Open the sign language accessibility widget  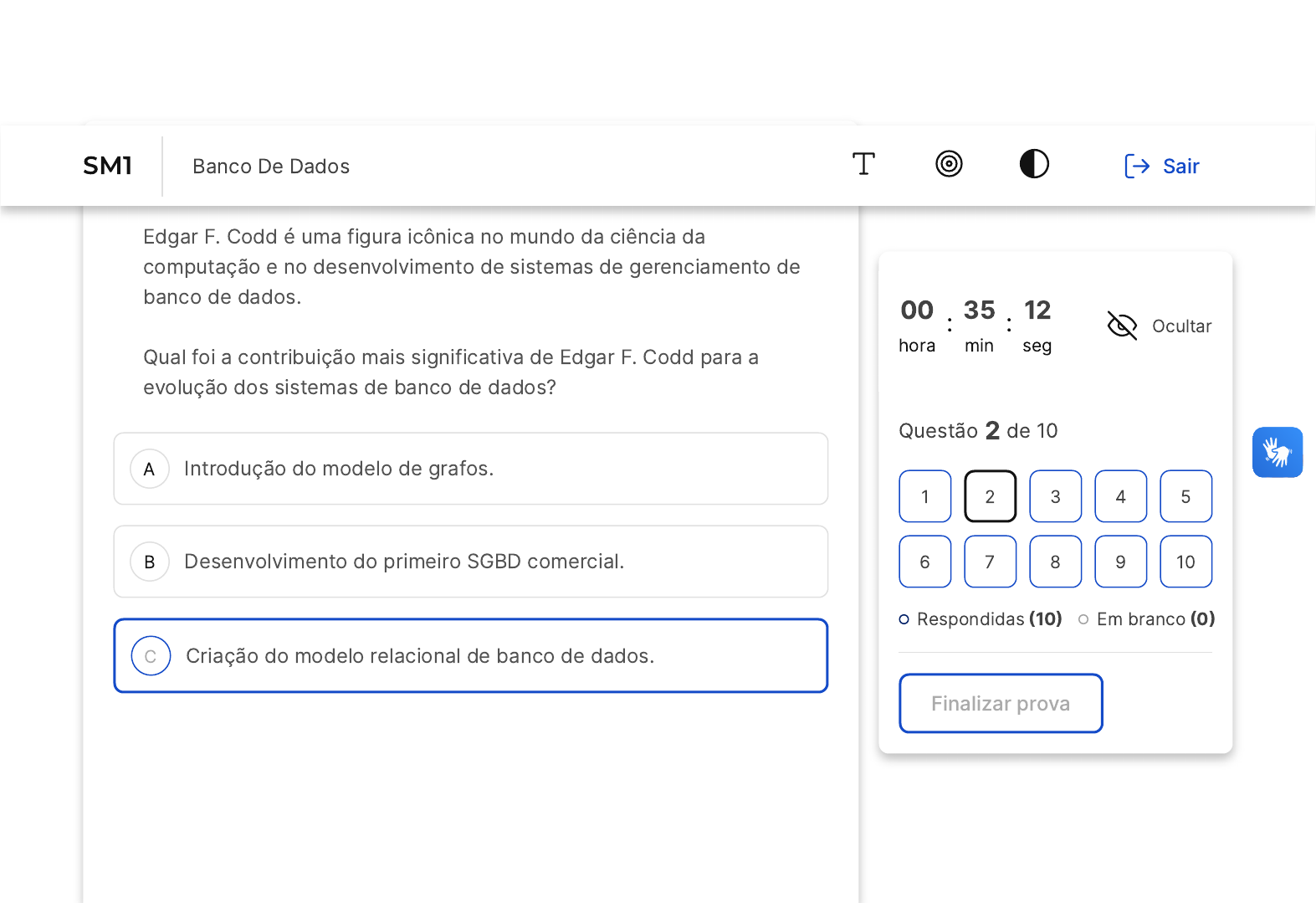click(x=1277, y=453)
